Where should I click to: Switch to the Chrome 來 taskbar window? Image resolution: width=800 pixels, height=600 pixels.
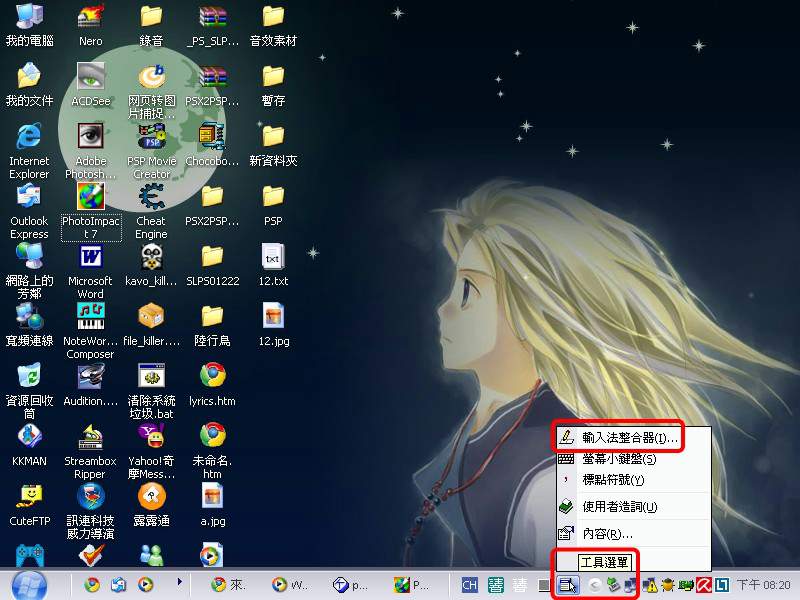229,585
